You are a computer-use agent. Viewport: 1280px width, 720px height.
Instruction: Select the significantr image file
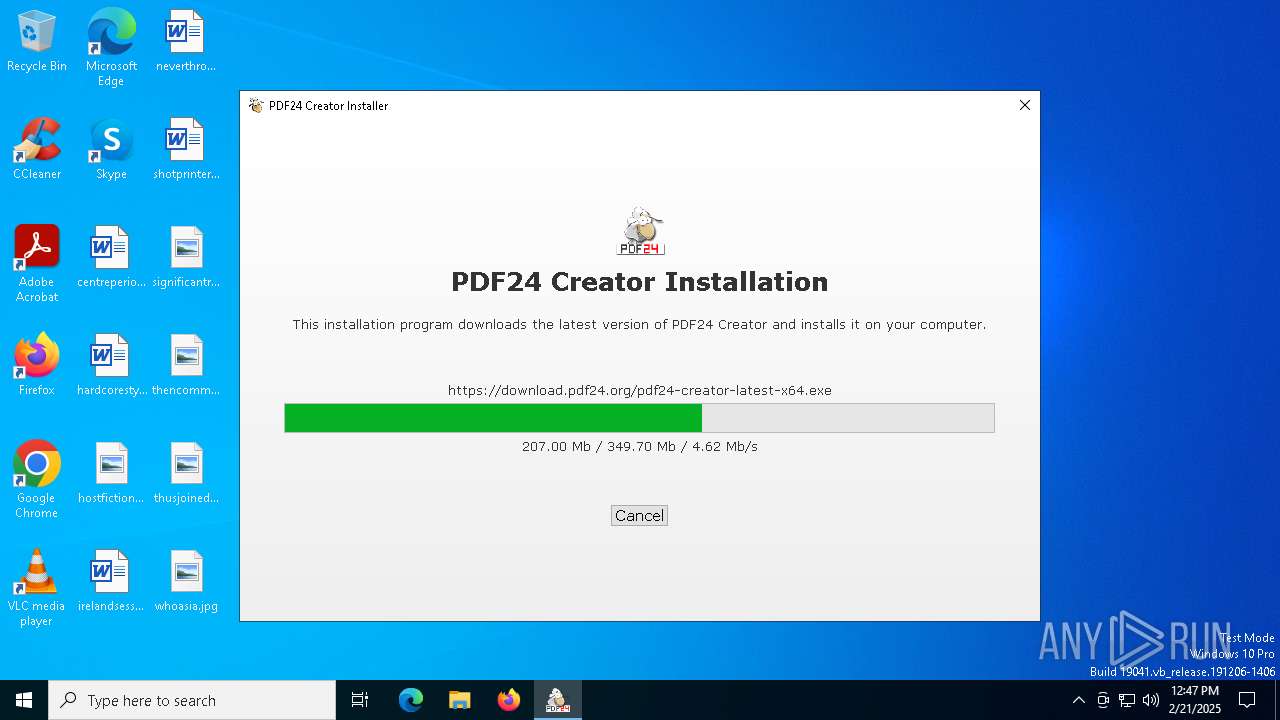(186, 258)
